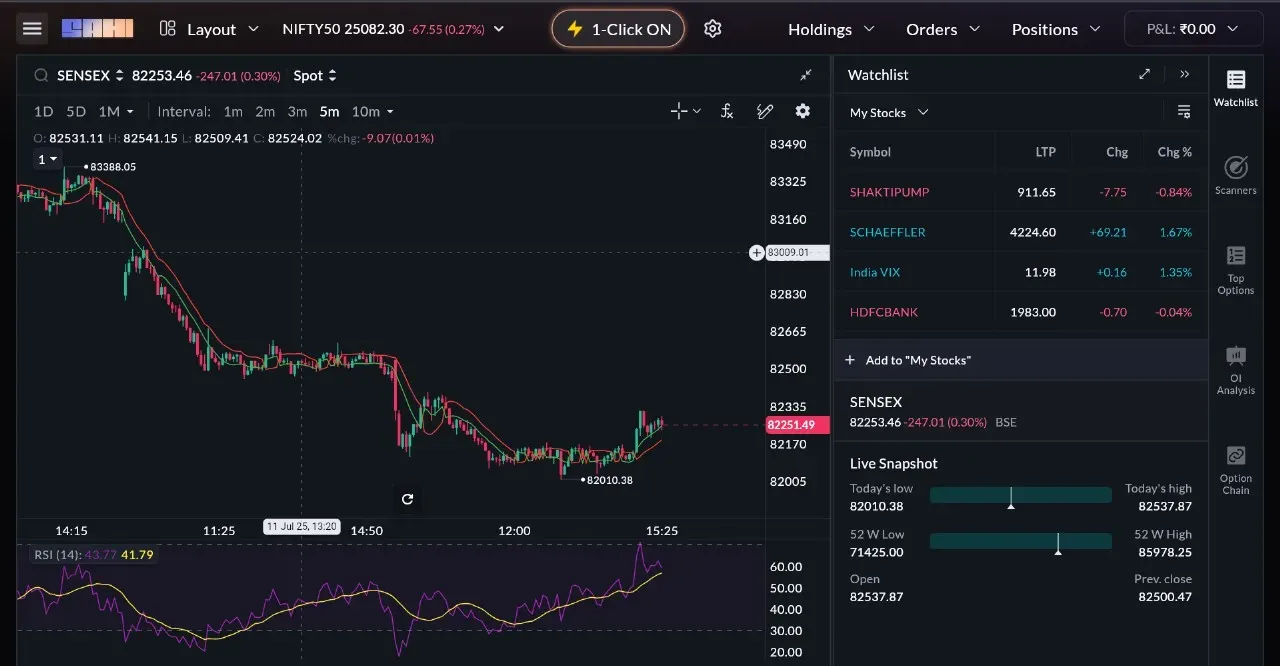Select the drawing tools icon
Screen dimensions: 1280x666
(x=765, y=111)
